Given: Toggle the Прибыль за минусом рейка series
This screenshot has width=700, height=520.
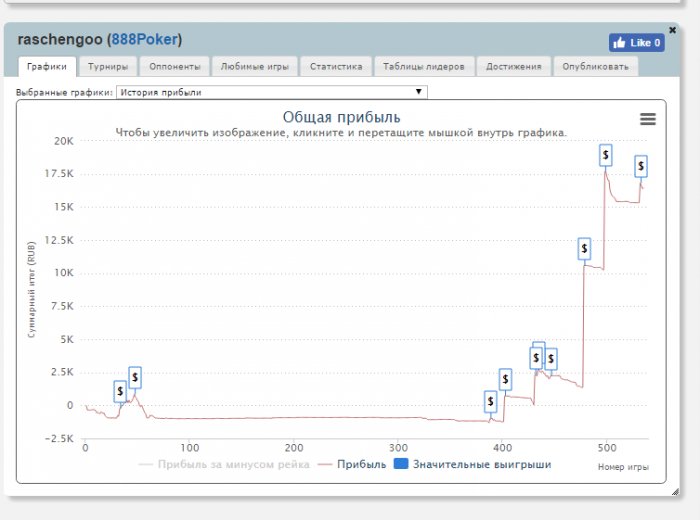Looking at the screenshot, I should [x=224, y=464].
